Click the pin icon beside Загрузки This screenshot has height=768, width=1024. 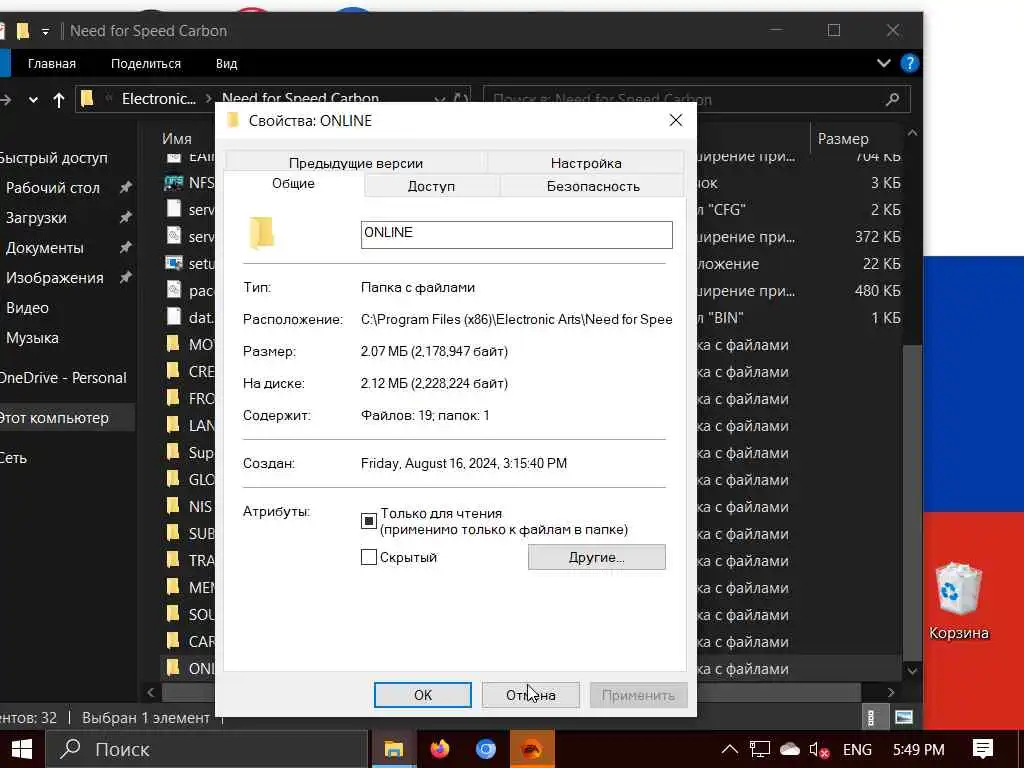point(125,218)
